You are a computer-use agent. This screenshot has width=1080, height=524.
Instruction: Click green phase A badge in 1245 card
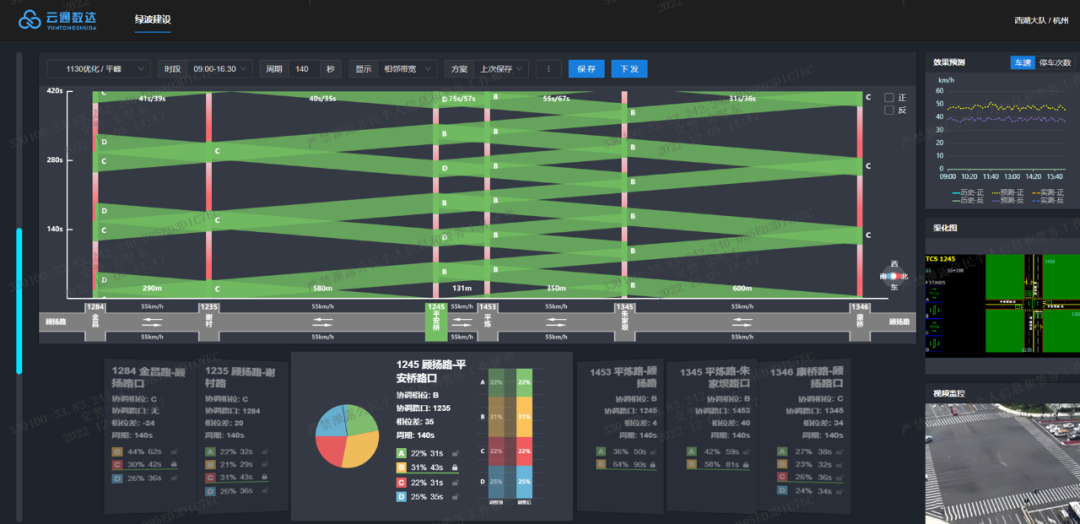(x=402, y=453)
